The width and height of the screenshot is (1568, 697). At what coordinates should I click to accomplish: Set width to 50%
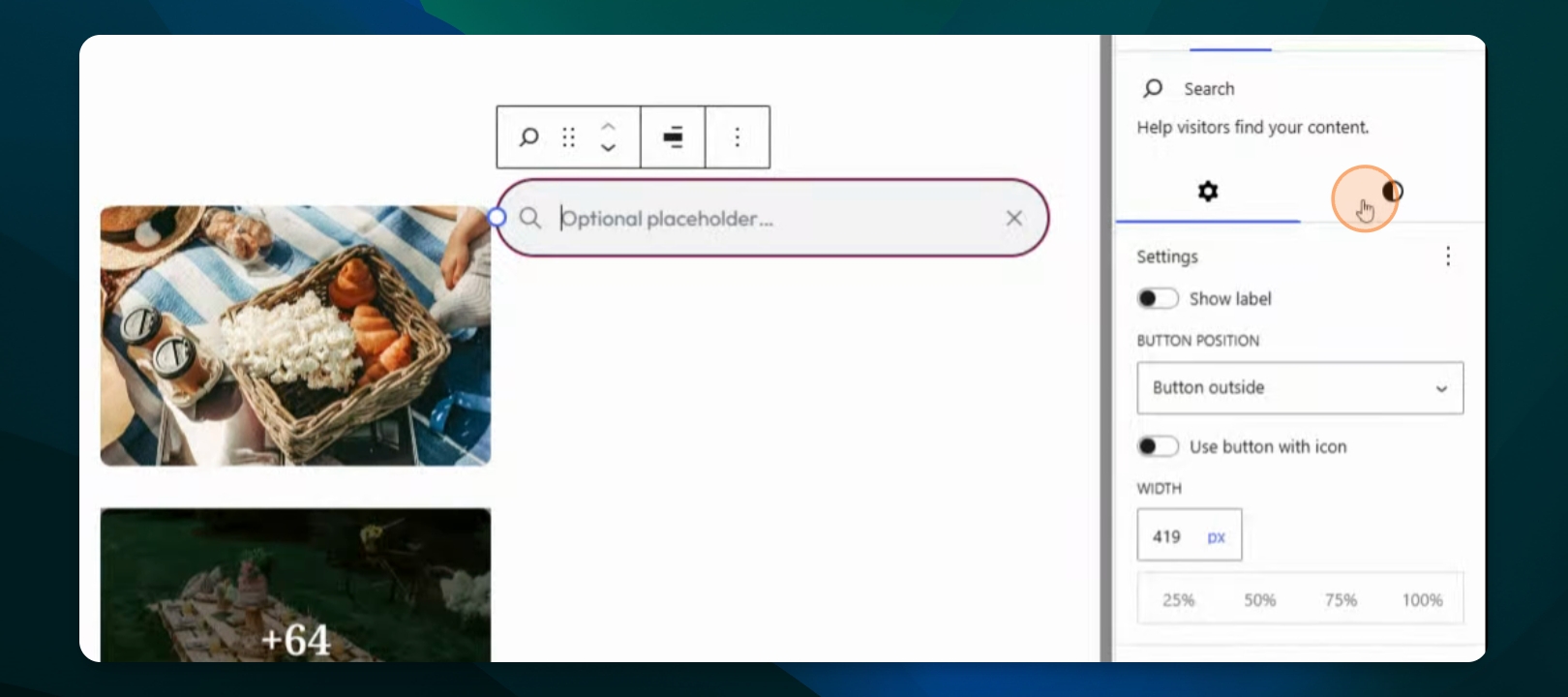coord(1259,600)
